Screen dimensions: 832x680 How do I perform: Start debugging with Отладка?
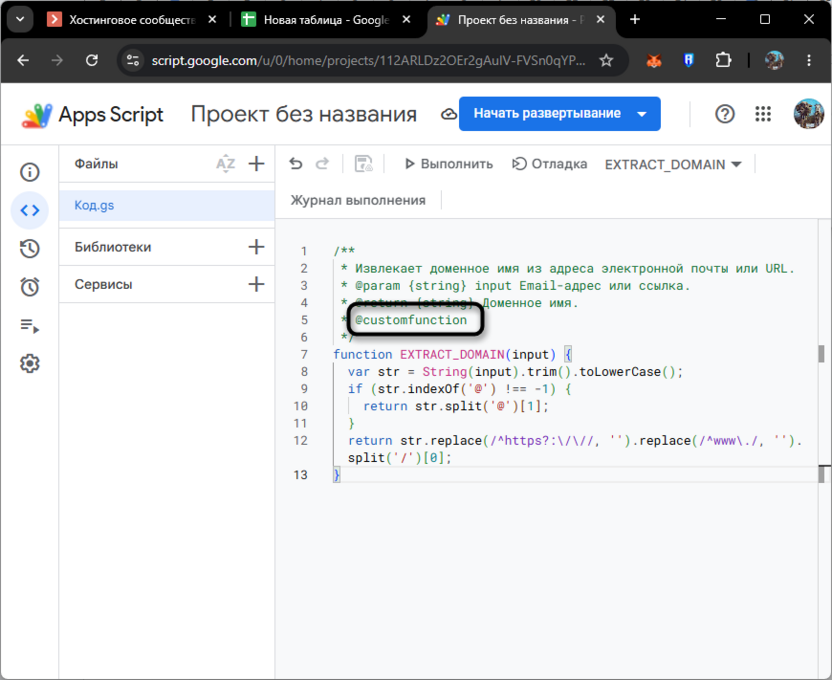pos(549,164)
